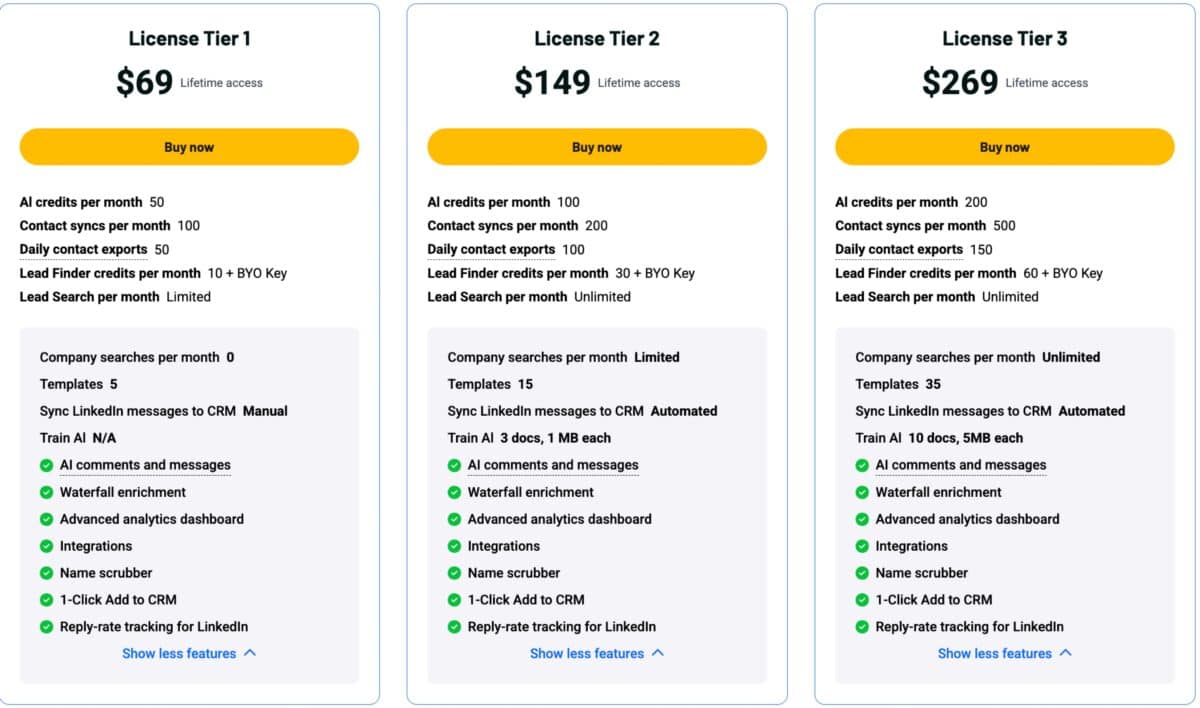The image size is (1200, 708).
Task: Click Buy now for License Tier 3
Action: coord(1005,147)
